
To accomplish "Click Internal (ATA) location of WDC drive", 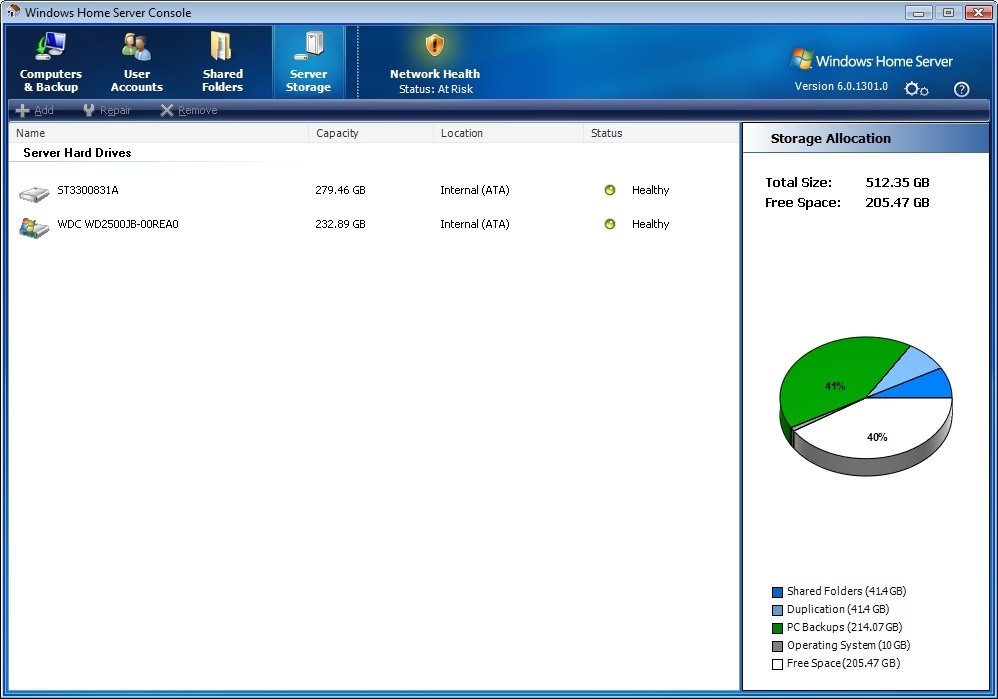I will (x=475, y=224).
